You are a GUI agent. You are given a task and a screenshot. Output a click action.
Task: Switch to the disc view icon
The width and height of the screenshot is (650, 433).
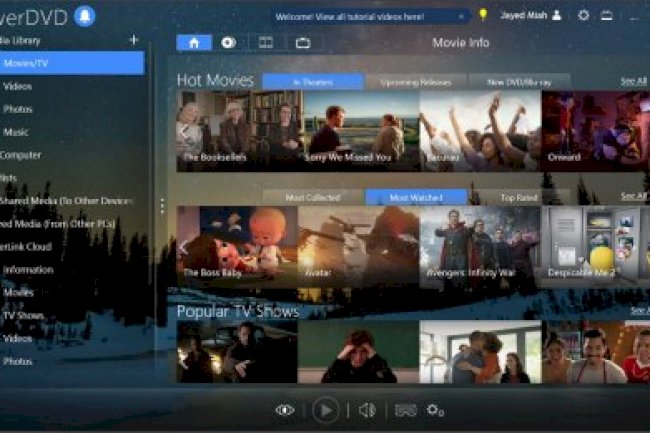coord(228,42)
